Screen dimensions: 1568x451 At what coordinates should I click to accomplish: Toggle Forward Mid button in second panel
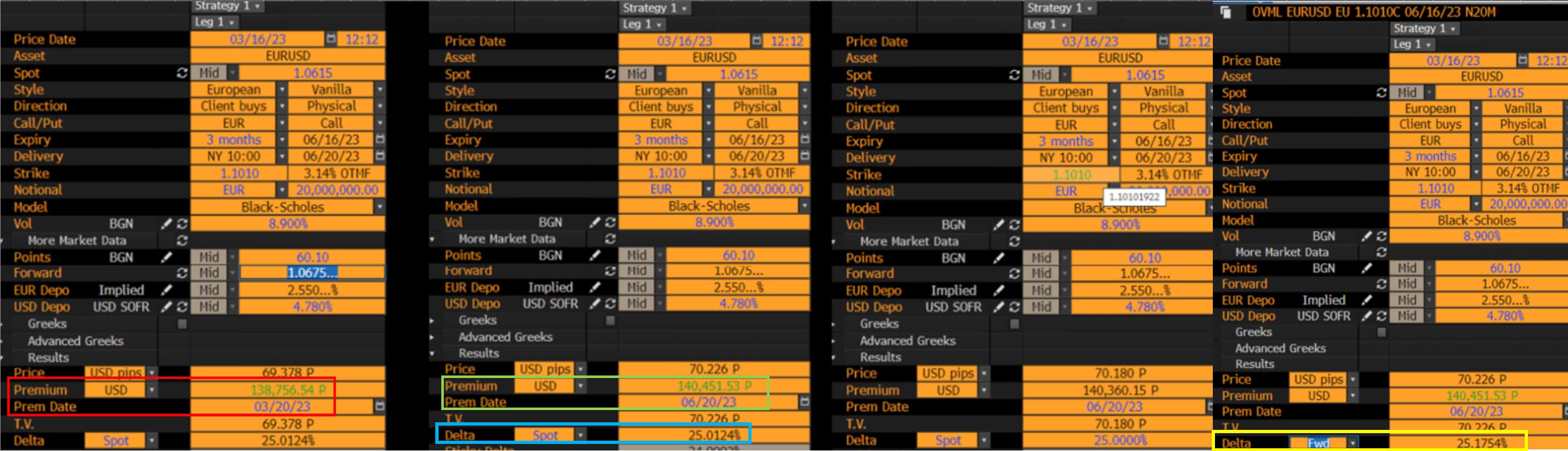click(x=637, y=271)
